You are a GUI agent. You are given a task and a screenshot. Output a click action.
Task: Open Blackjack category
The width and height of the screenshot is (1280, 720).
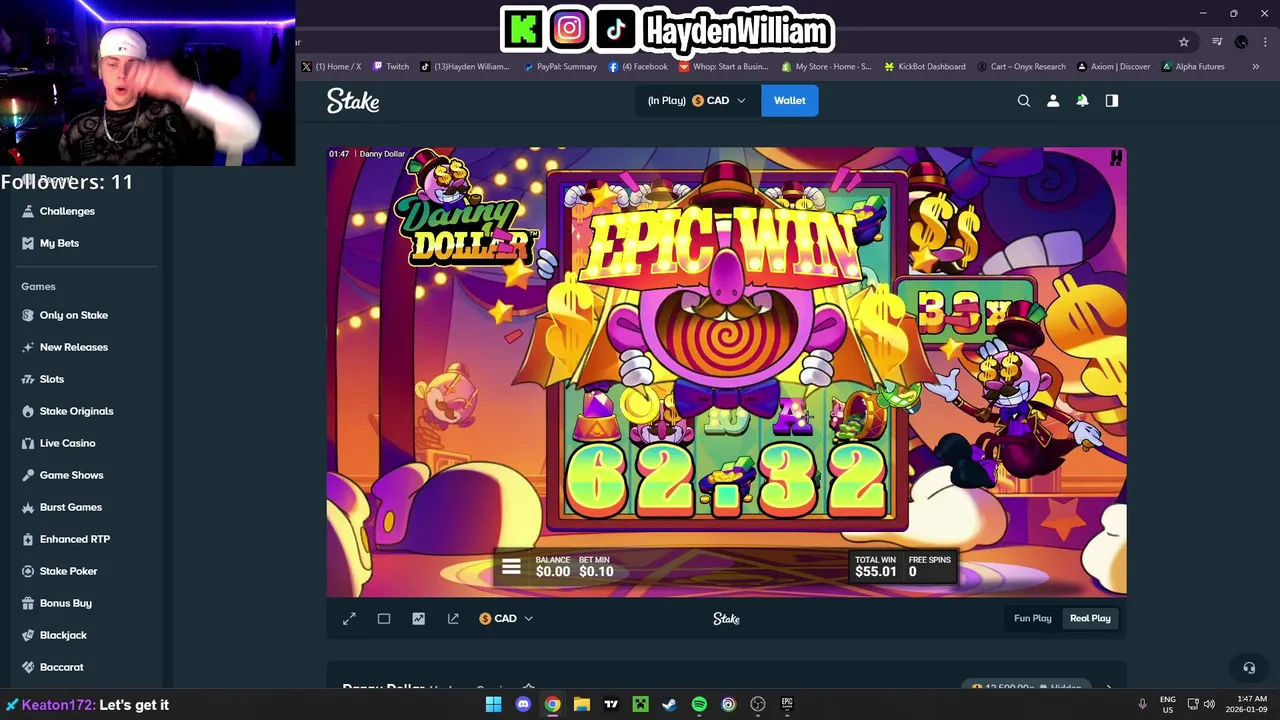63,635
